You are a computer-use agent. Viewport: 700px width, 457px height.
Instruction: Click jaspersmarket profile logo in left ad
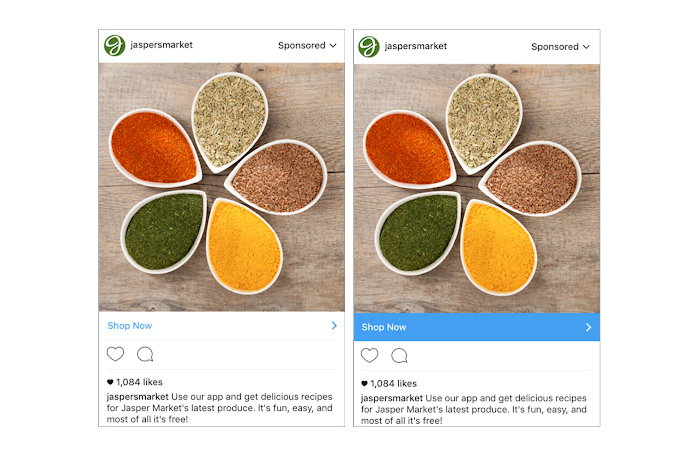pos(114,46)
